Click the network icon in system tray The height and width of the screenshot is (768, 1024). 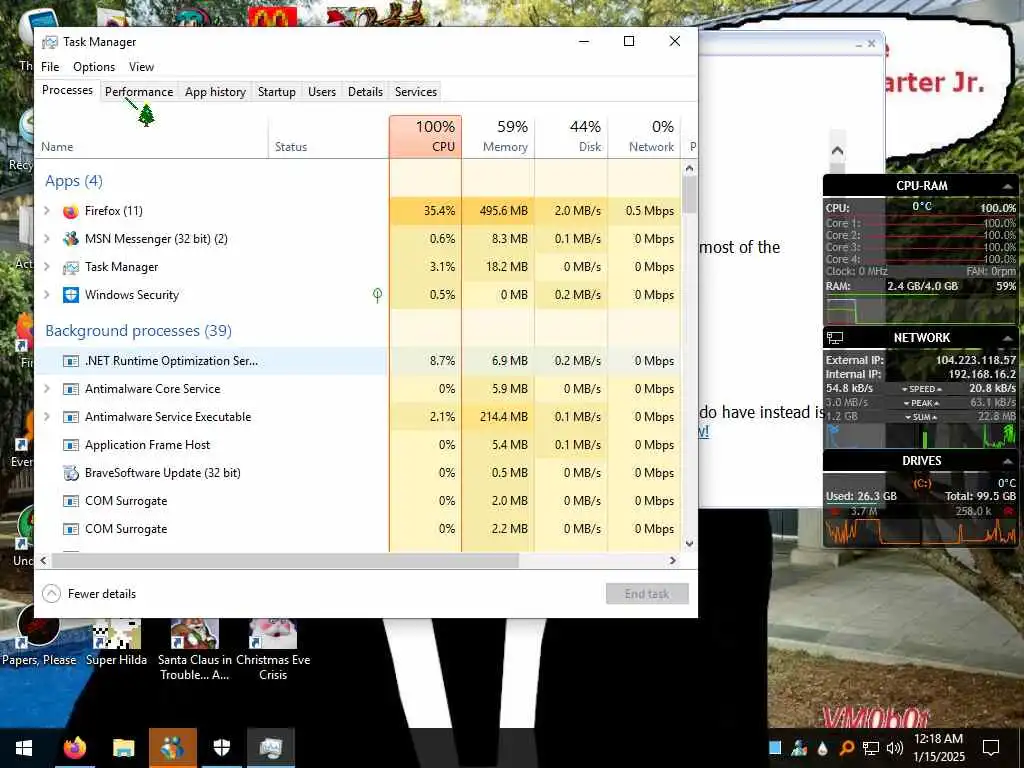tap(871, 748)
